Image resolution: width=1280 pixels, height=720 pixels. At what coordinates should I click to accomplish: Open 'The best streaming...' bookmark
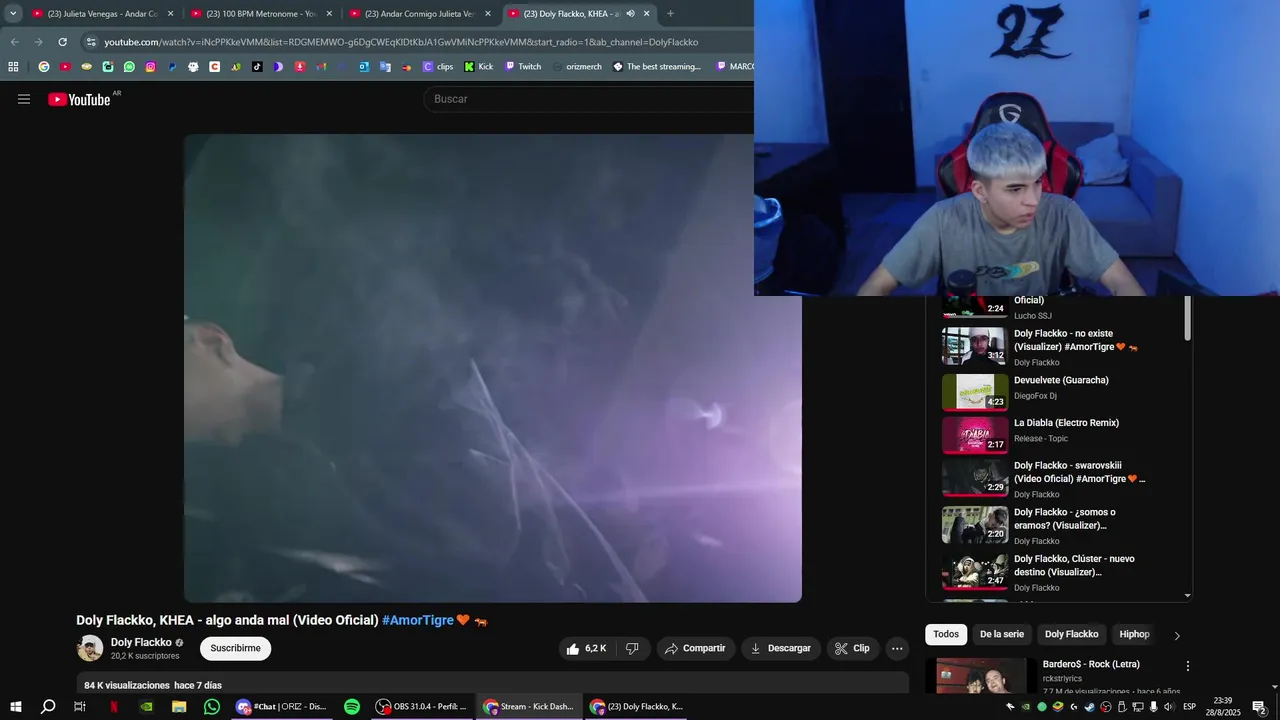657,67
